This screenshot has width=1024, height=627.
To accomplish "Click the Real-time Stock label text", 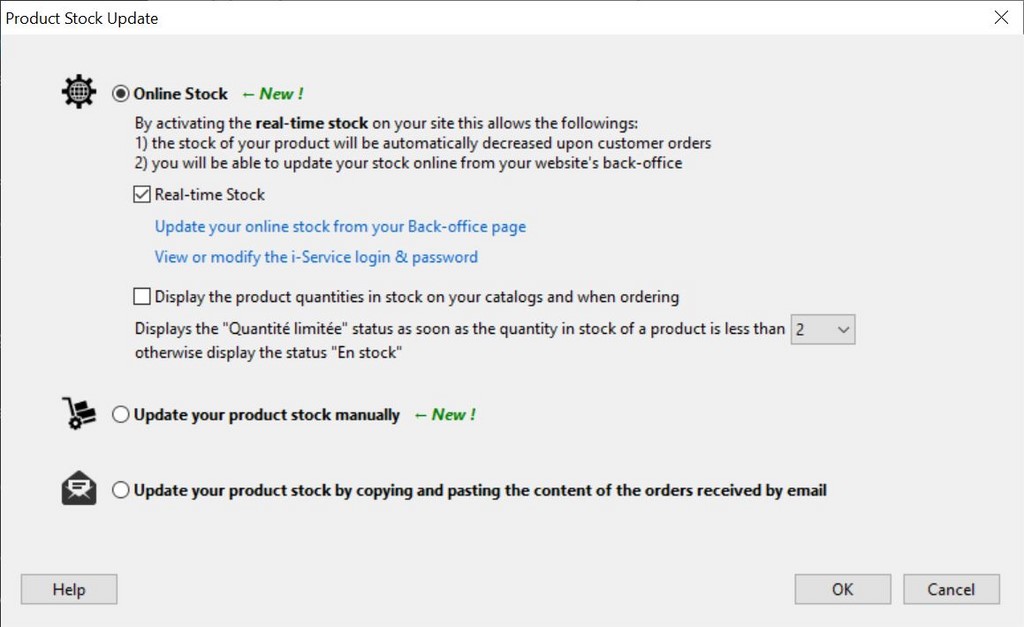I will (x=210, y=195).
